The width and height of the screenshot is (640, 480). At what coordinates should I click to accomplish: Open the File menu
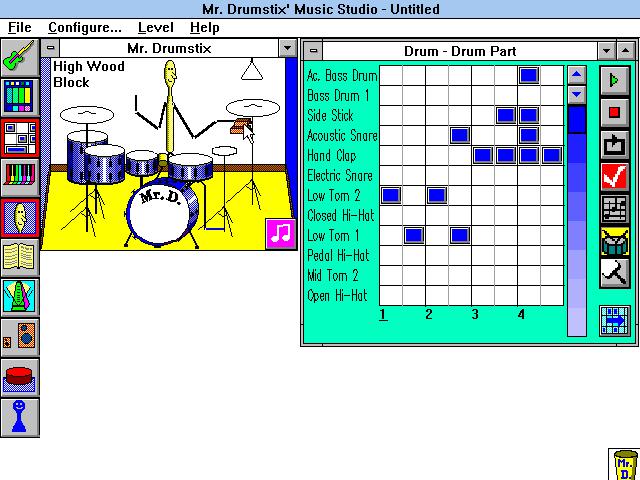(20, 27)
